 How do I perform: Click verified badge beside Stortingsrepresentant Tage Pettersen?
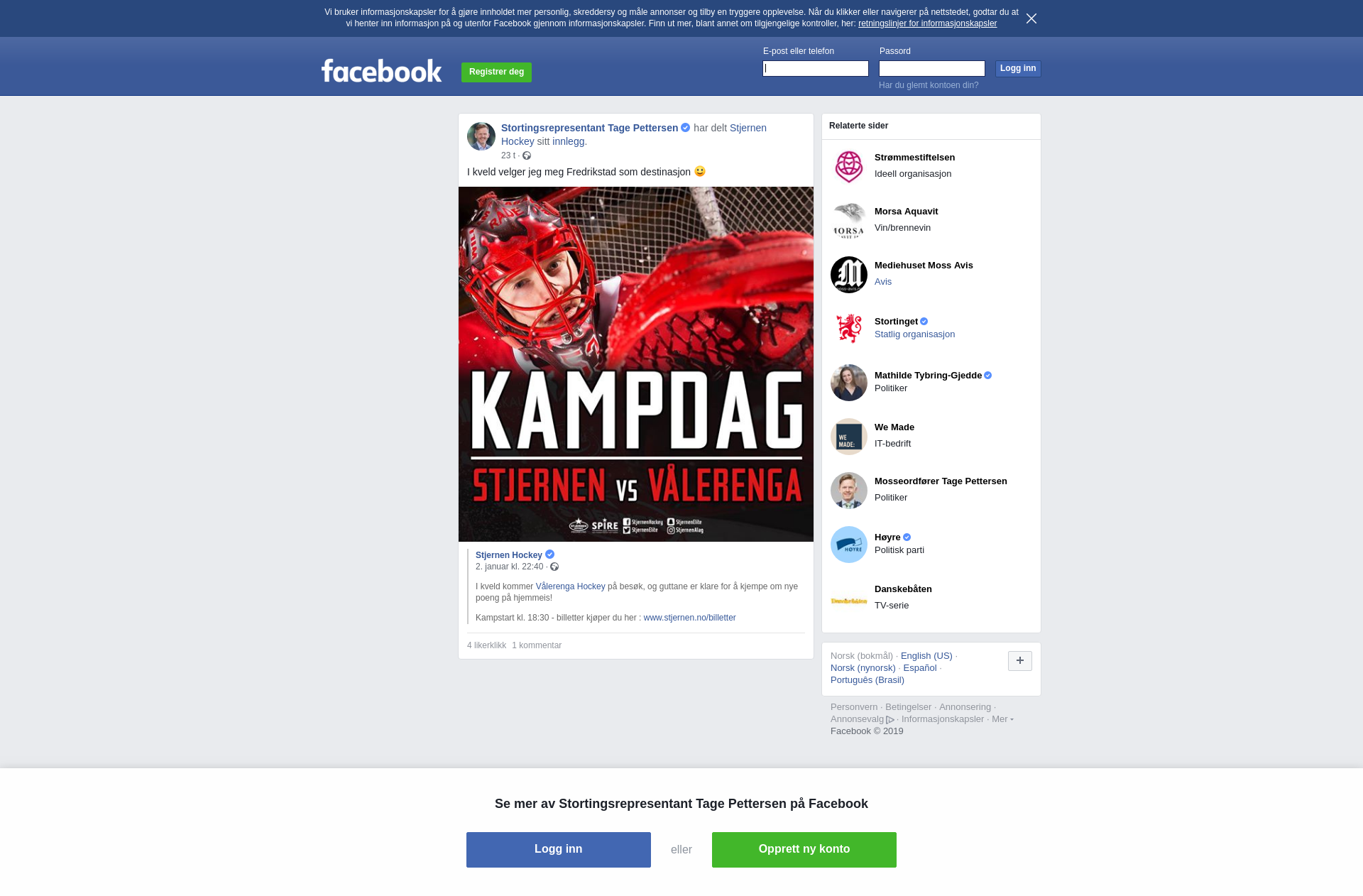click(x=686, y=128)
